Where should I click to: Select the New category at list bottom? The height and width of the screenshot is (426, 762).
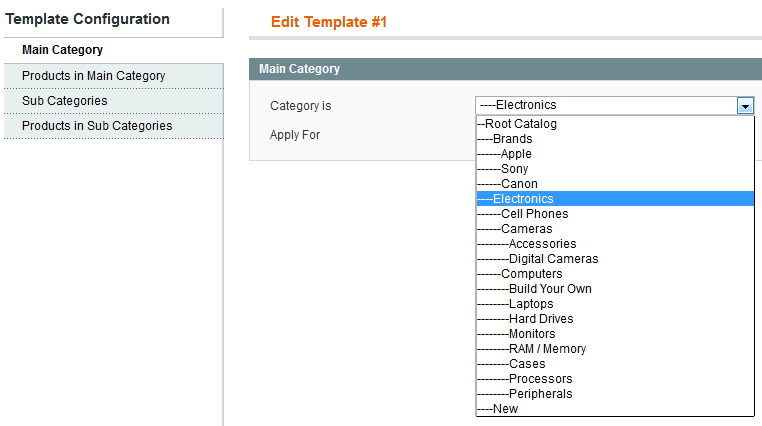pos(615,409)
